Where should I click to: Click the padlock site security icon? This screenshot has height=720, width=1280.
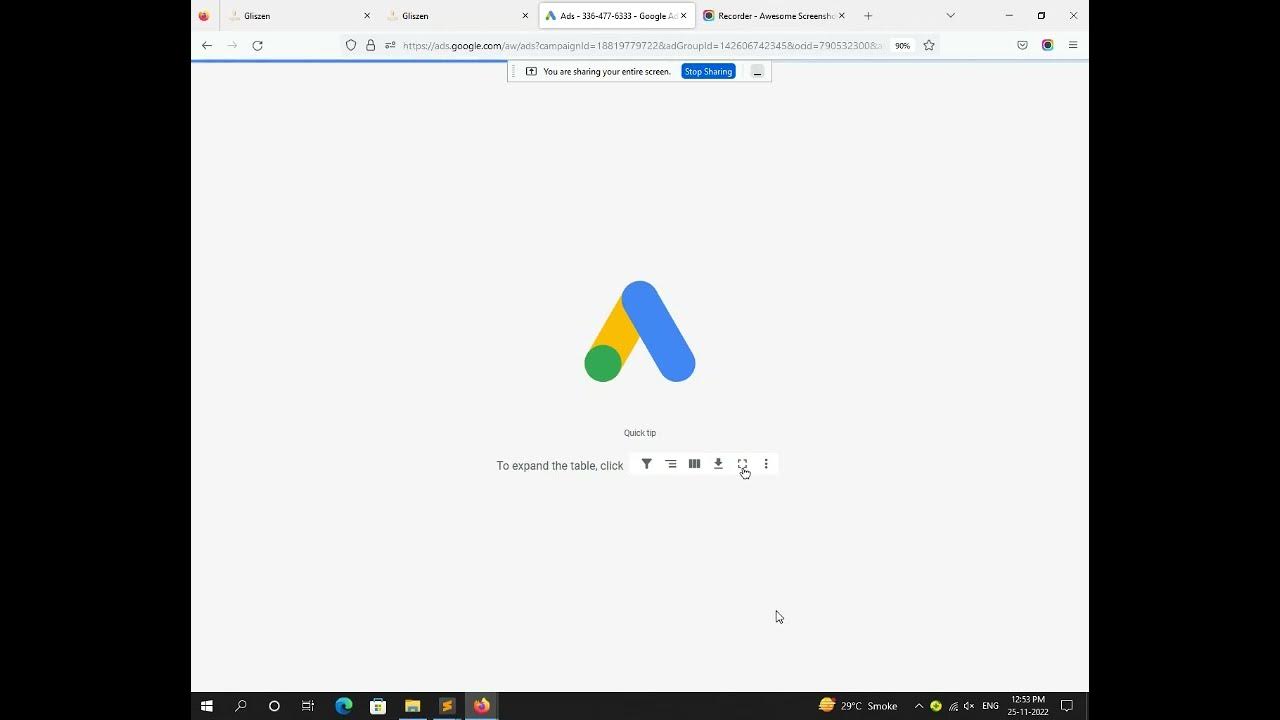370,45
